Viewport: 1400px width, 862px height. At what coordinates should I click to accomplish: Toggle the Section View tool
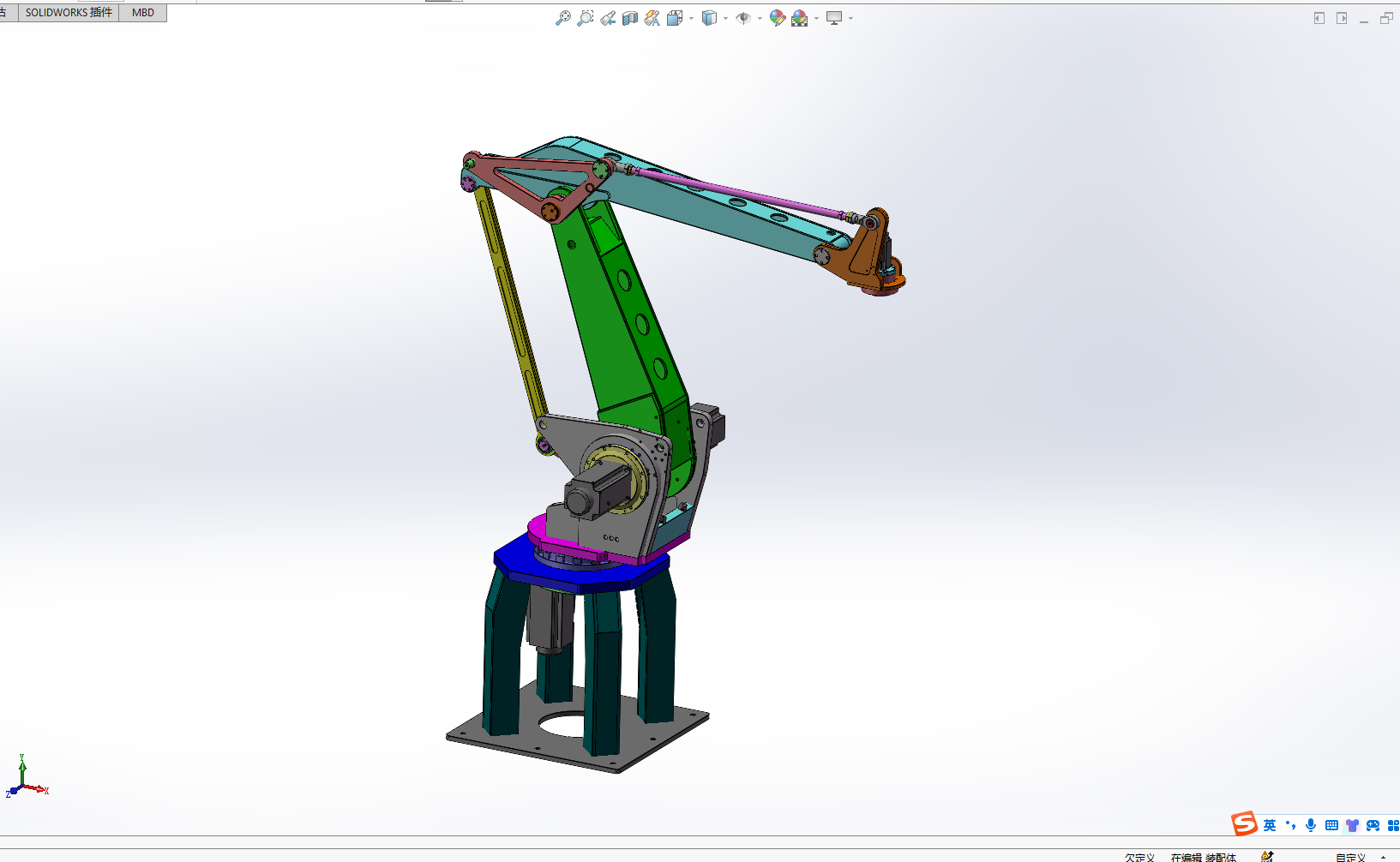pos(630,18)
